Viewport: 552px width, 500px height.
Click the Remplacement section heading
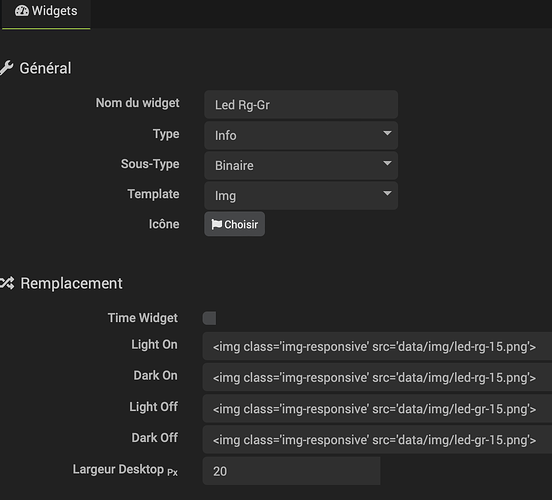71,283
